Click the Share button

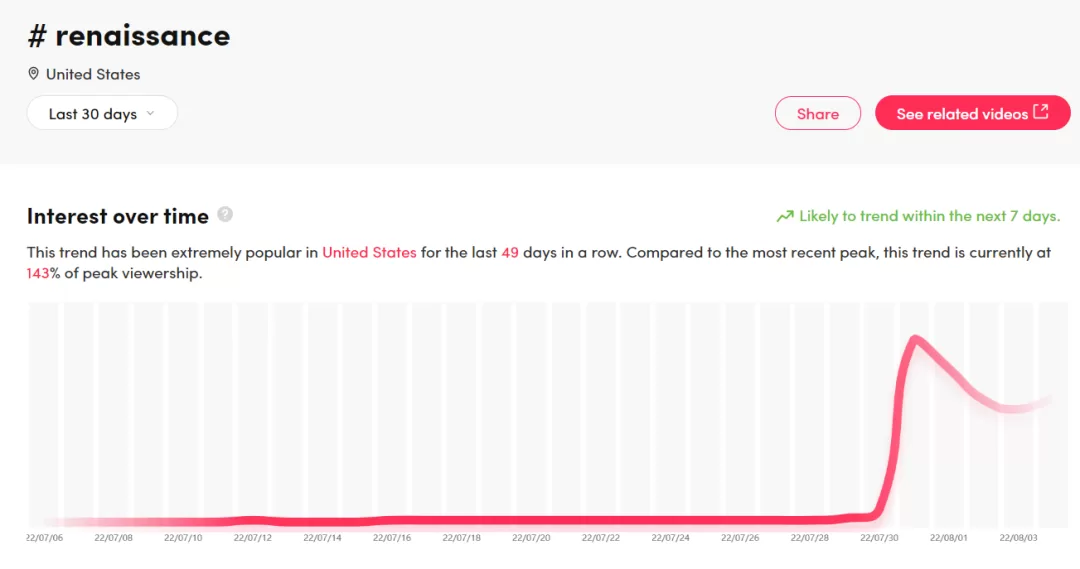point(818,114)
